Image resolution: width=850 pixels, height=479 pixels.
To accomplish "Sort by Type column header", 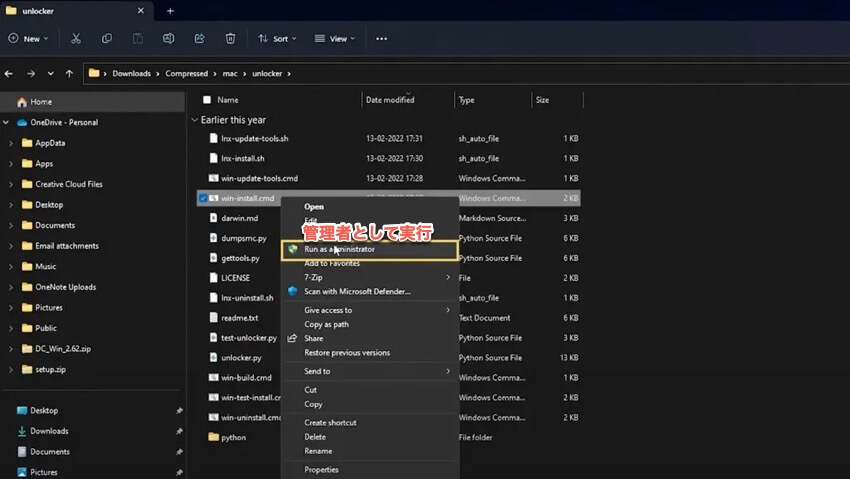I will (467, 100).
